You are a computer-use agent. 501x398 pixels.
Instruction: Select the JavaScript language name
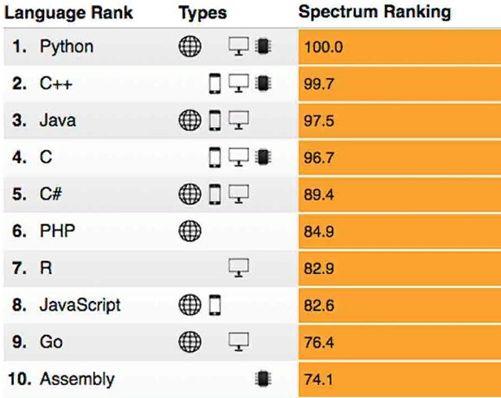pyautogui.click(x=80, y=305)
